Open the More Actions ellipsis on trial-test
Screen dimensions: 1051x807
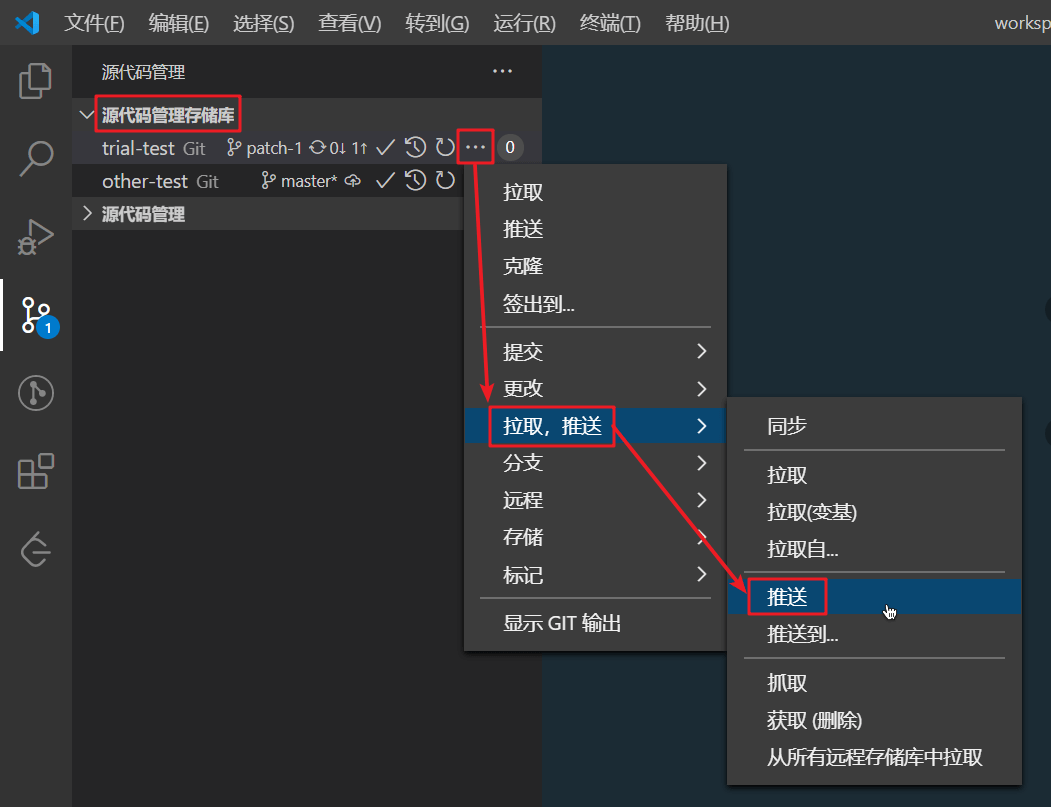(x=475, y=147)
